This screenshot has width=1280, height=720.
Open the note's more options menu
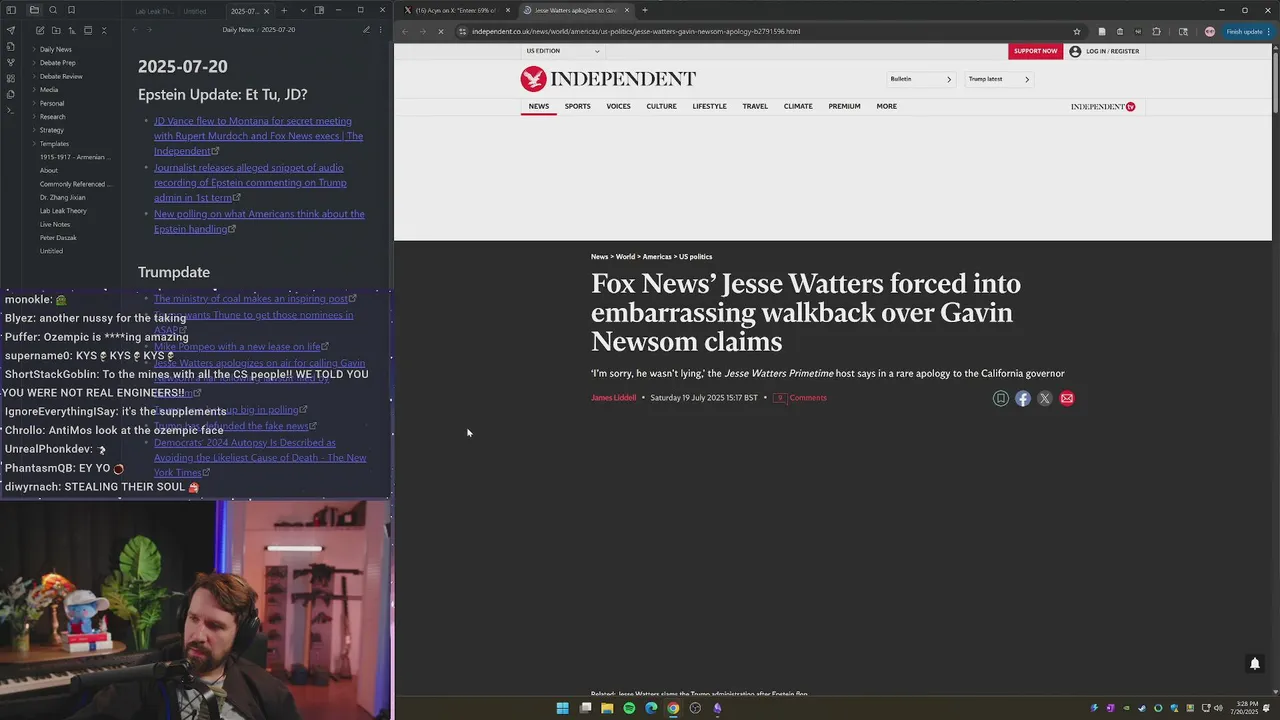click(x=381, y=30)
